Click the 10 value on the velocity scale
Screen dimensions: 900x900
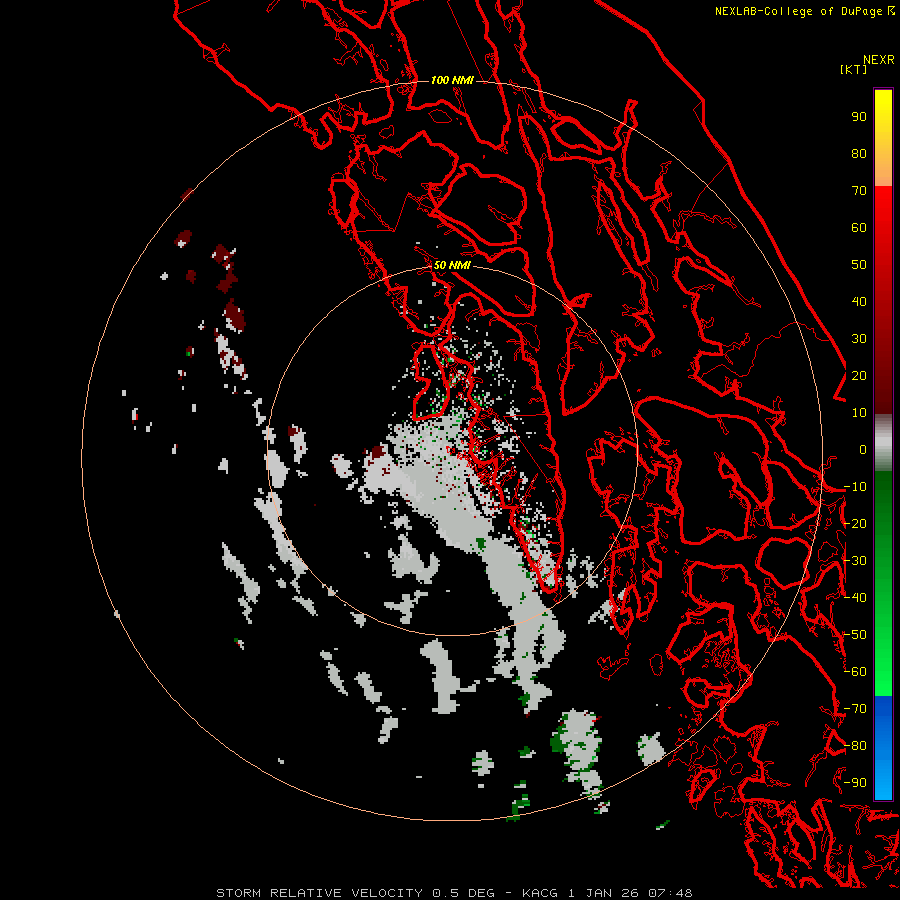(859, 413)
